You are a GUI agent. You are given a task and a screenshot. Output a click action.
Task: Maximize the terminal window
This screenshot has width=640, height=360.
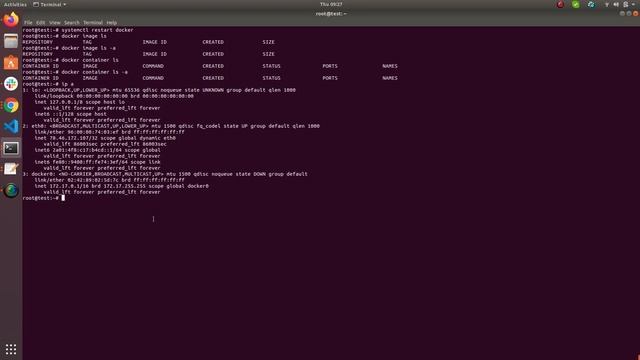click(629, 13)
